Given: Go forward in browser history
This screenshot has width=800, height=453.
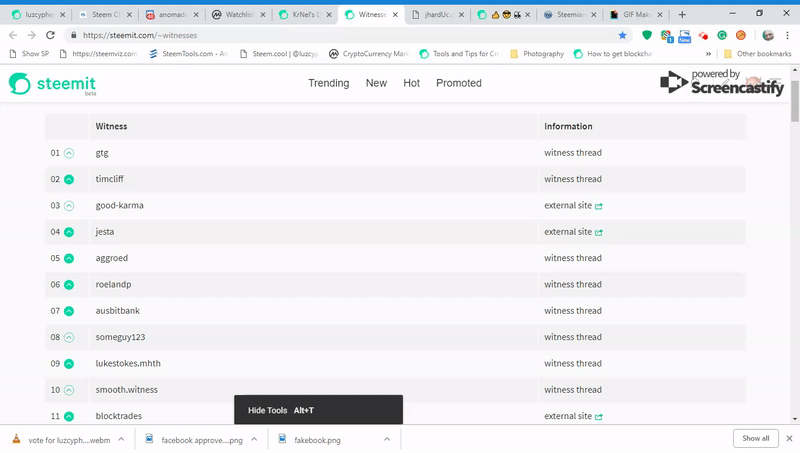Looking at the screenshot, I should [x=32, y=35].
